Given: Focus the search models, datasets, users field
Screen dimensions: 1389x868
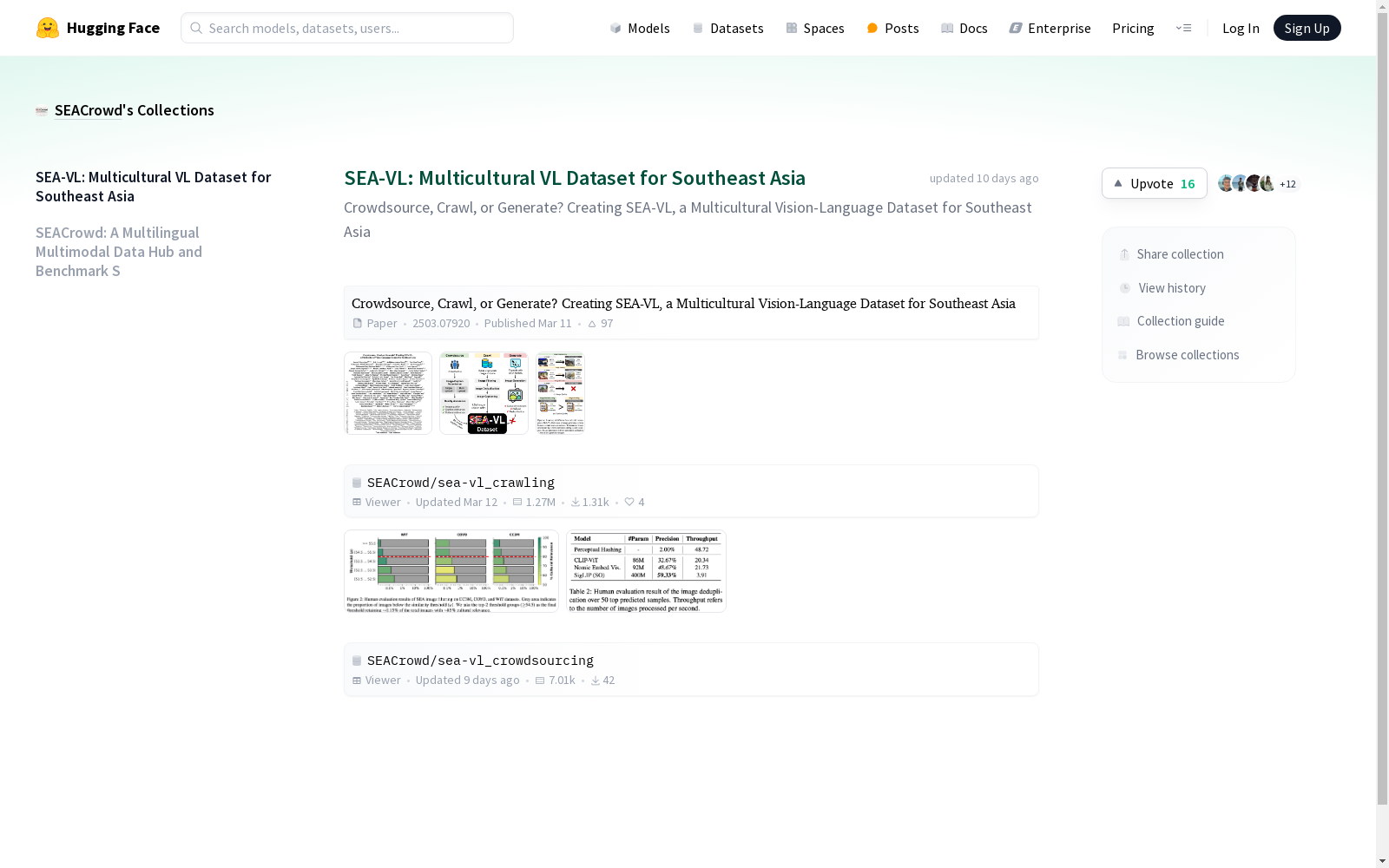Looking at the screenshot, I should pos(347,28).
